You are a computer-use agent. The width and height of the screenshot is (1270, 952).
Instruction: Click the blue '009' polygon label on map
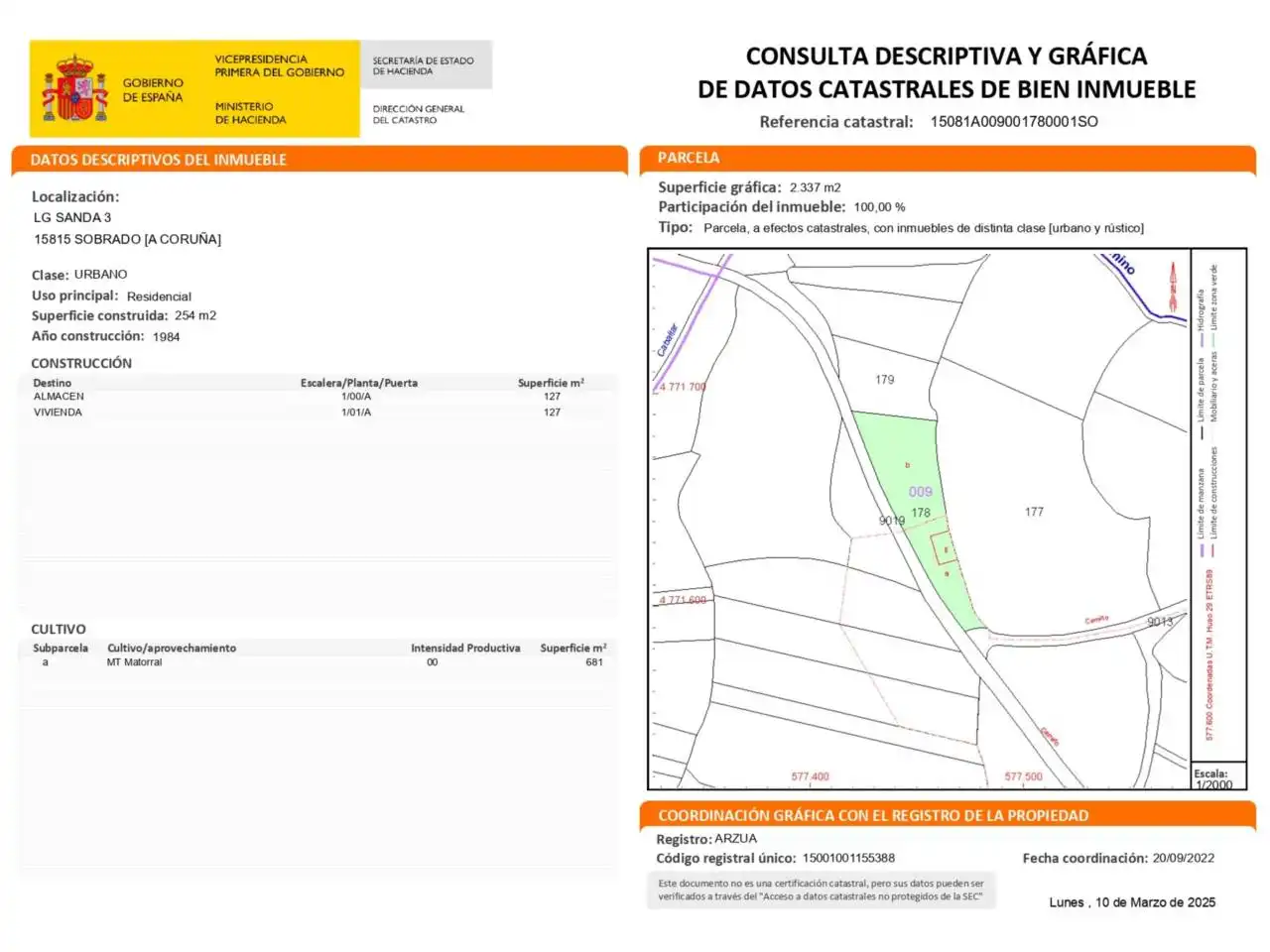pyautogui.click(x=921, y=492)
